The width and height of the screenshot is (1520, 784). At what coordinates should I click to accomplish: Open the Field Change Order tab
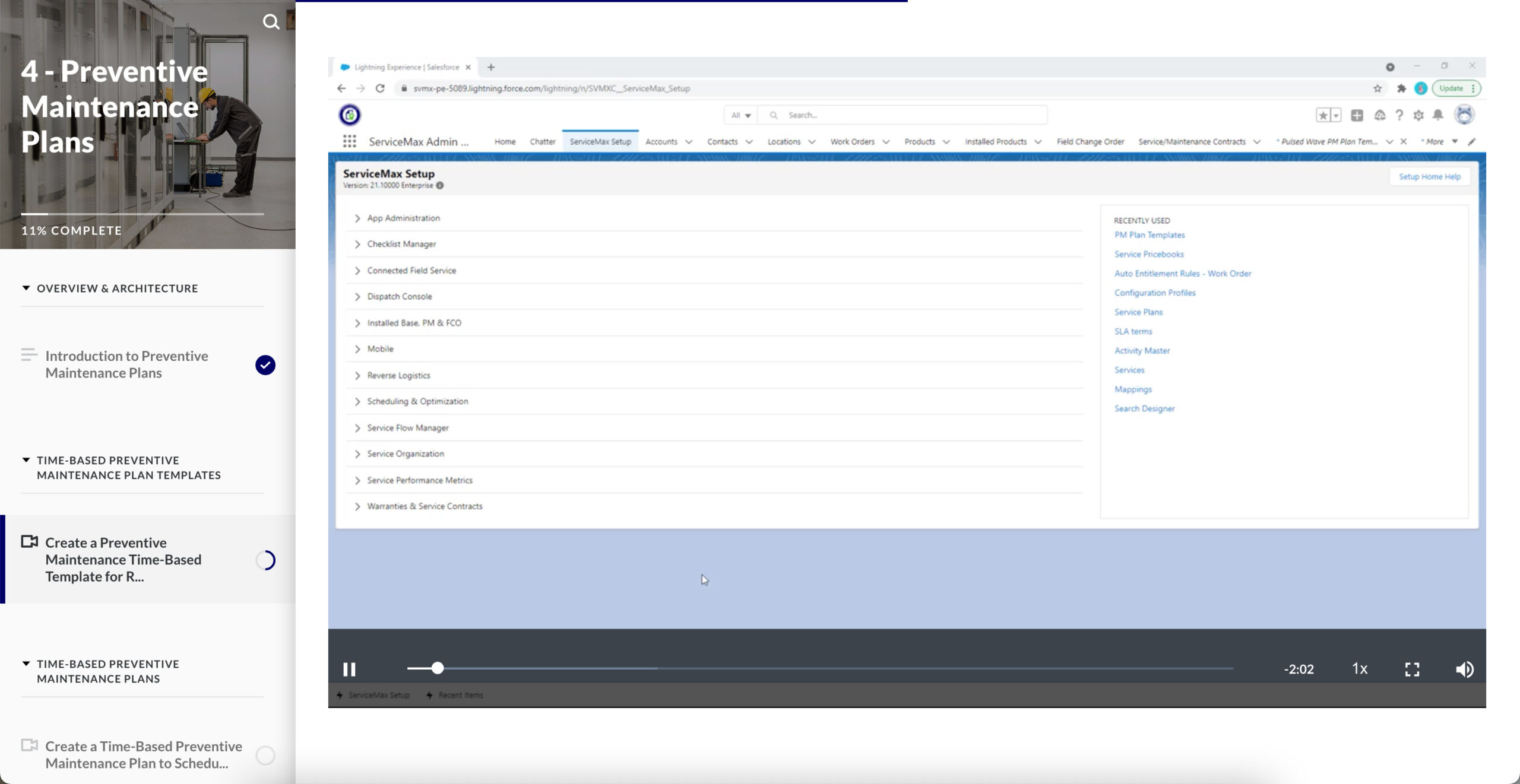click(1090, 142)
